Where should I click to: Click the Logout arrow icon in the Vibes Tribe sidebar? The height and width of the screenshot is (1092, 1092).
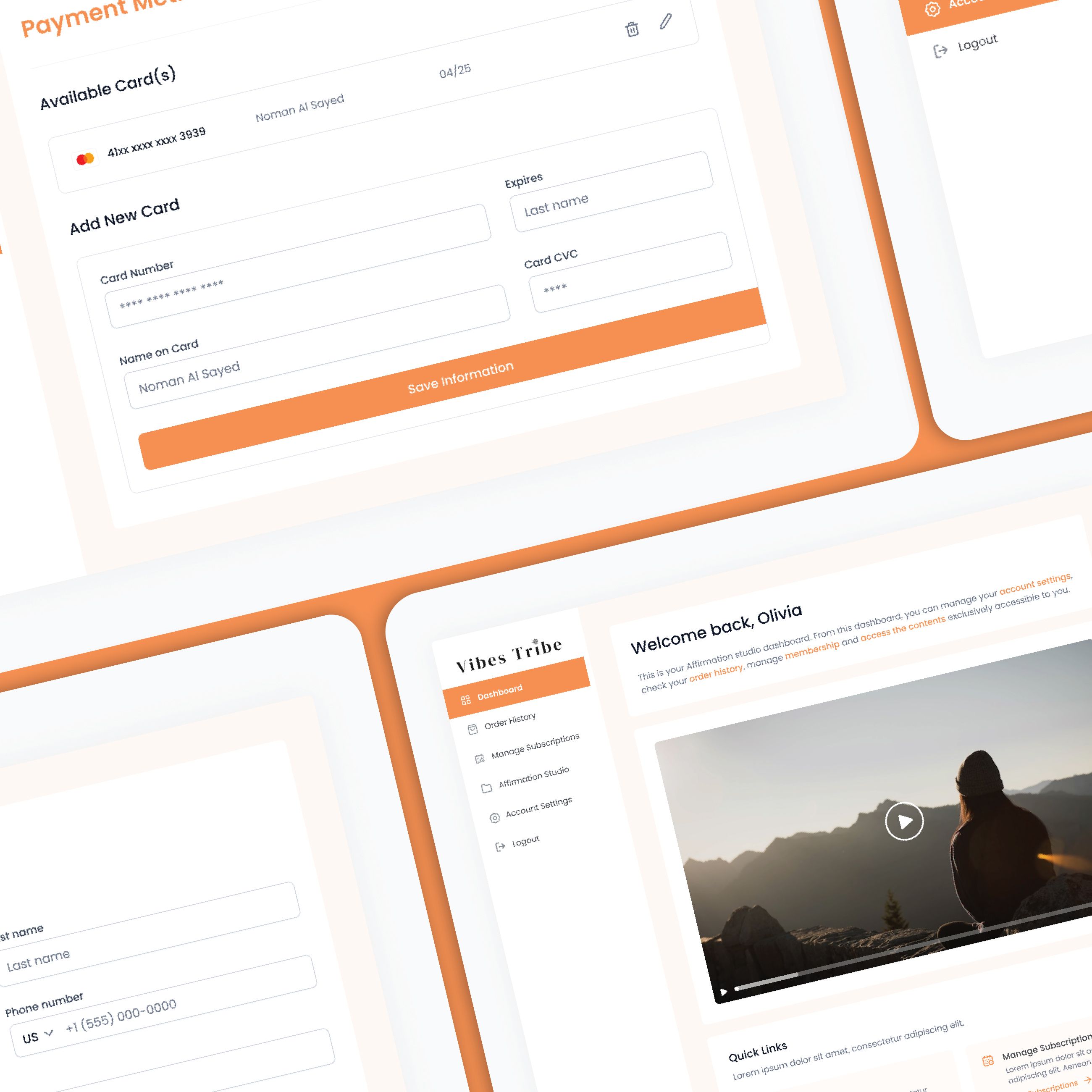click(500, 847)
